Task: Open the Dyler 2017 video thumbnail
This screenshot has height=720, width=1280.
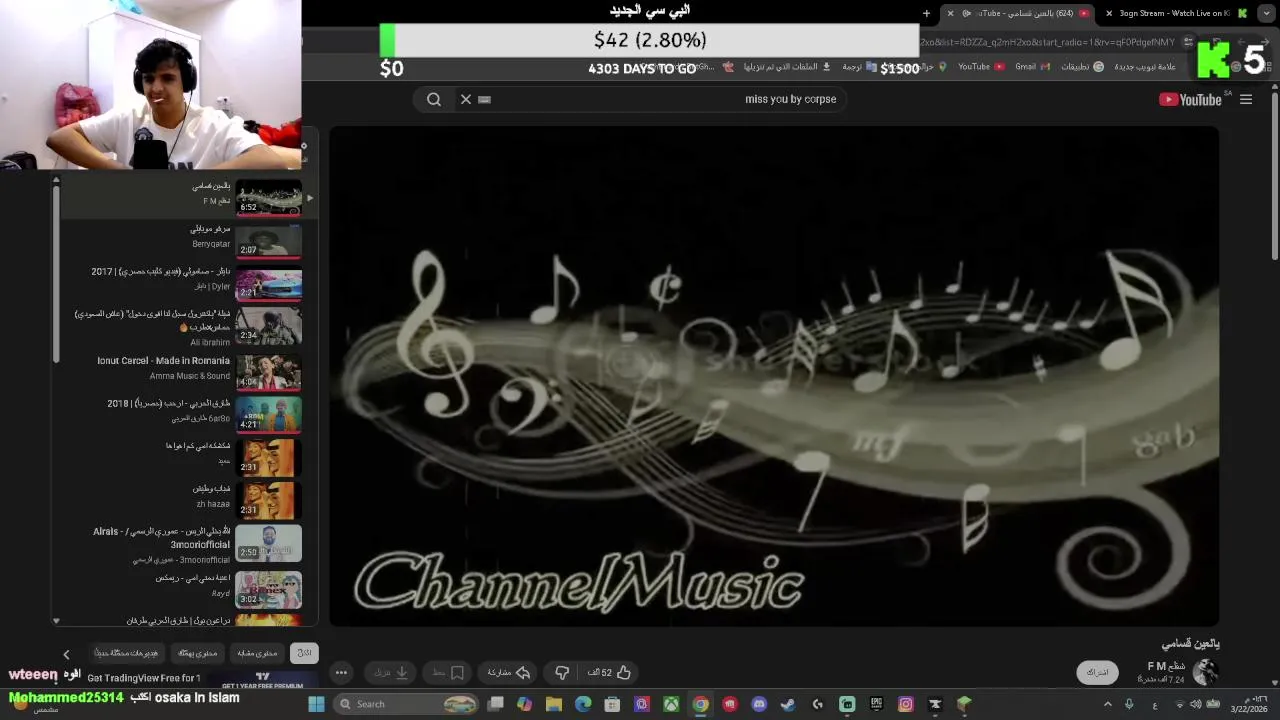Action: pyautogui.click(x=268, y=284)
